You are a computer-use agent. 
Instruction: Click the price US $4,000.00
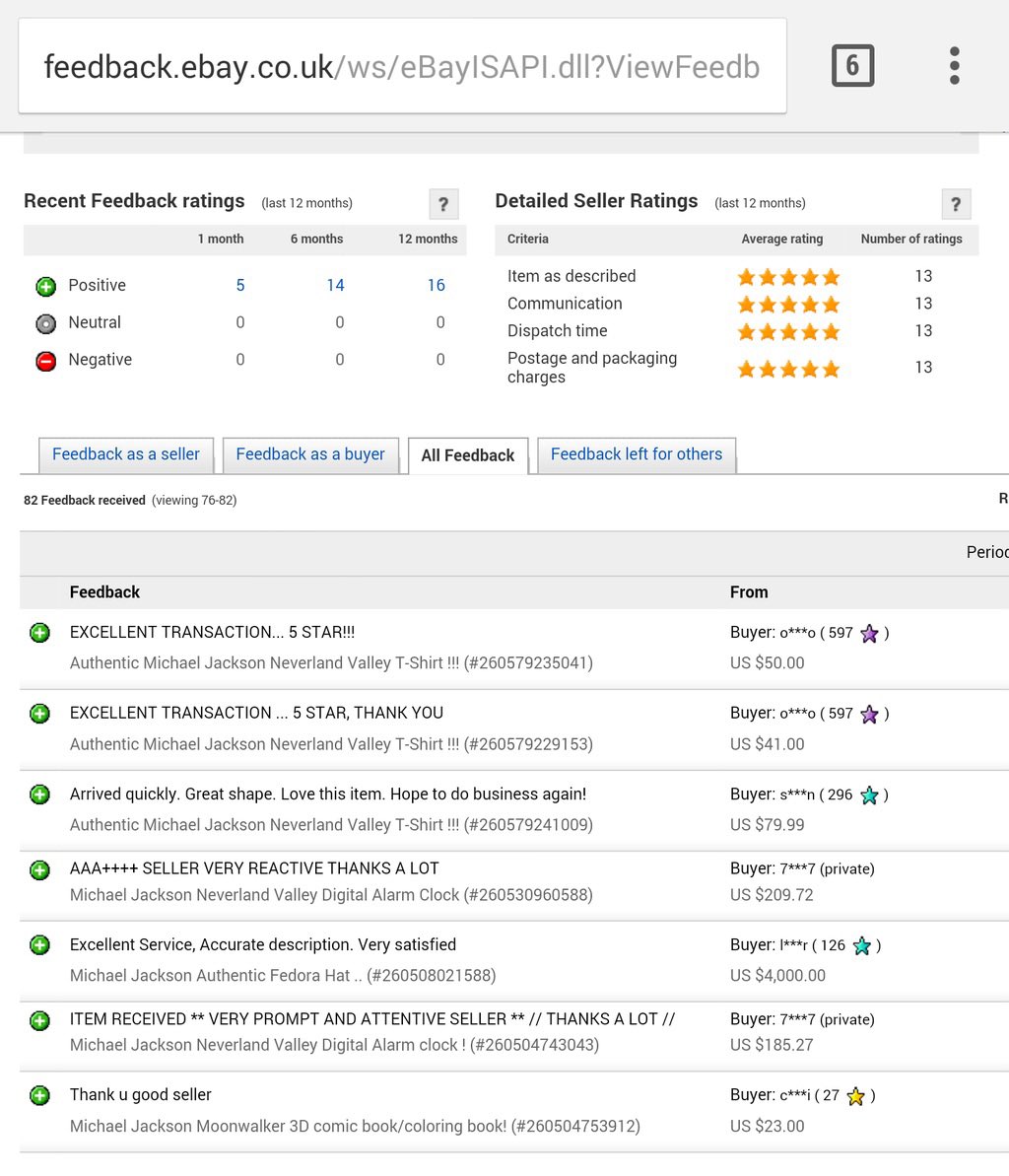[777, 976]
